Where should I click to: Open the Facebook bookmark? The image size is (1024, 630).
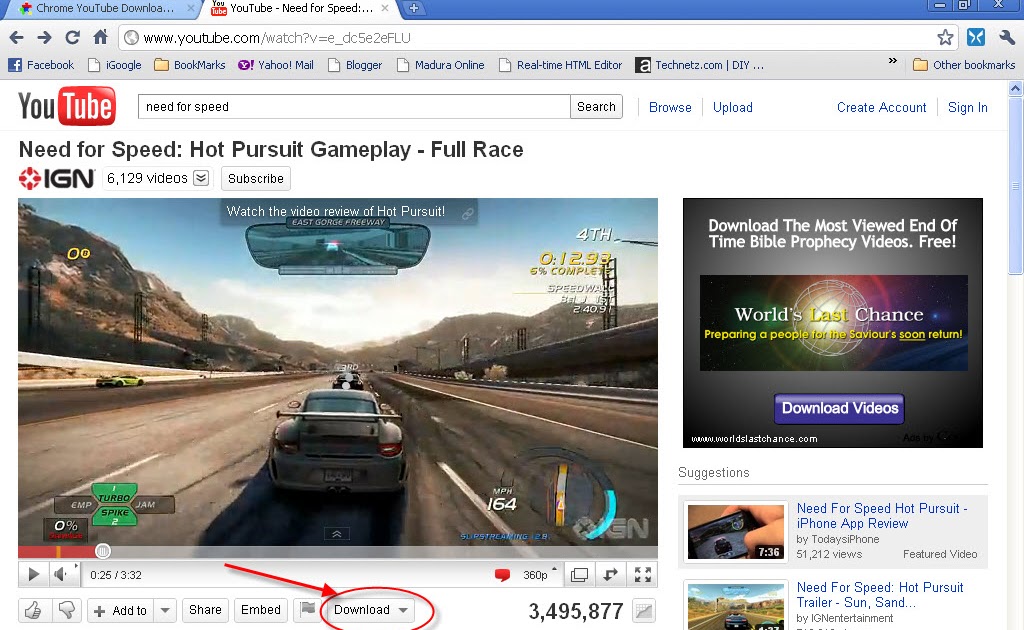click(41, 65)
